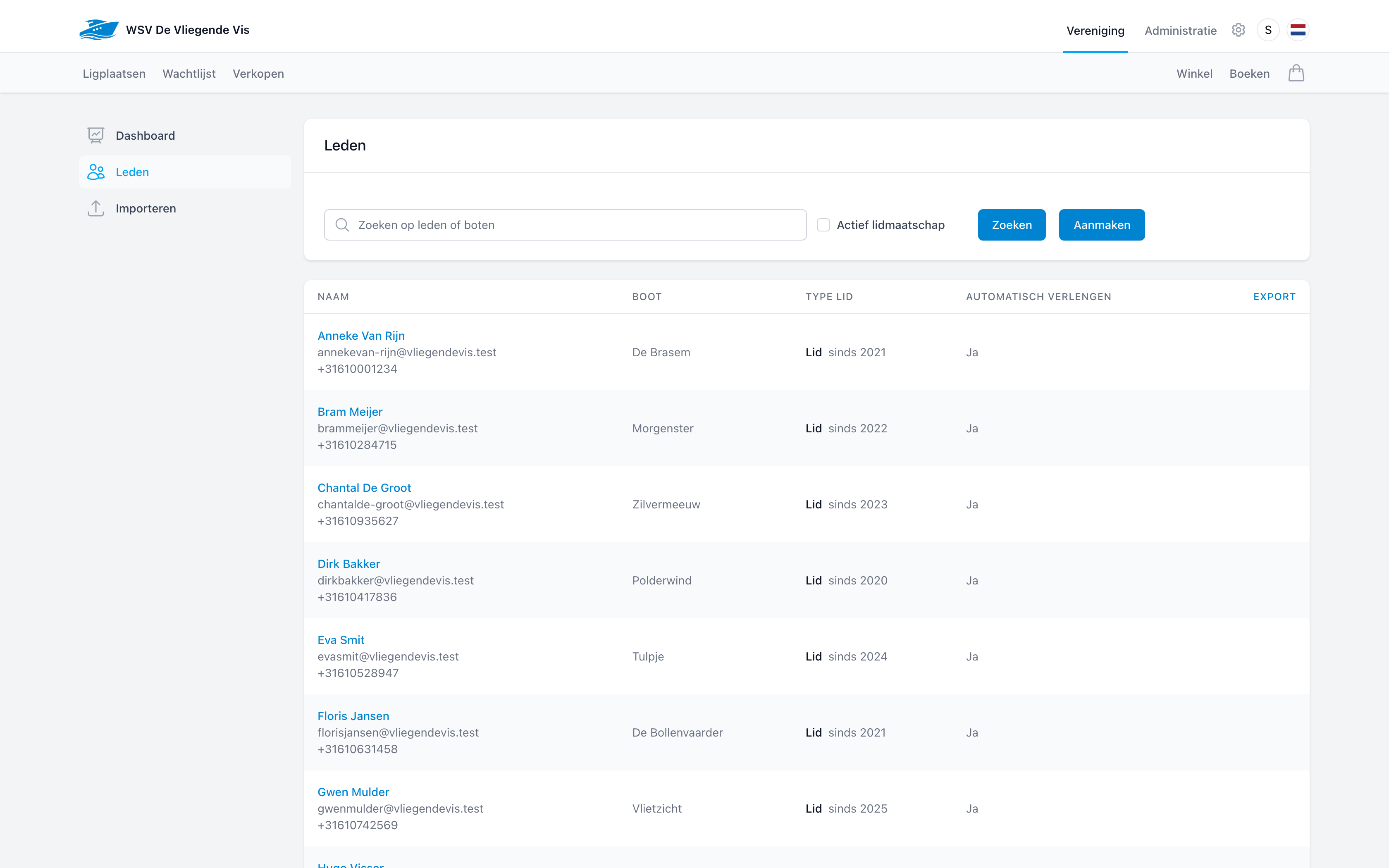This screenshot has width=1389, height=868.
Task: Go to the Boeken page
Action: [1250, 74]
